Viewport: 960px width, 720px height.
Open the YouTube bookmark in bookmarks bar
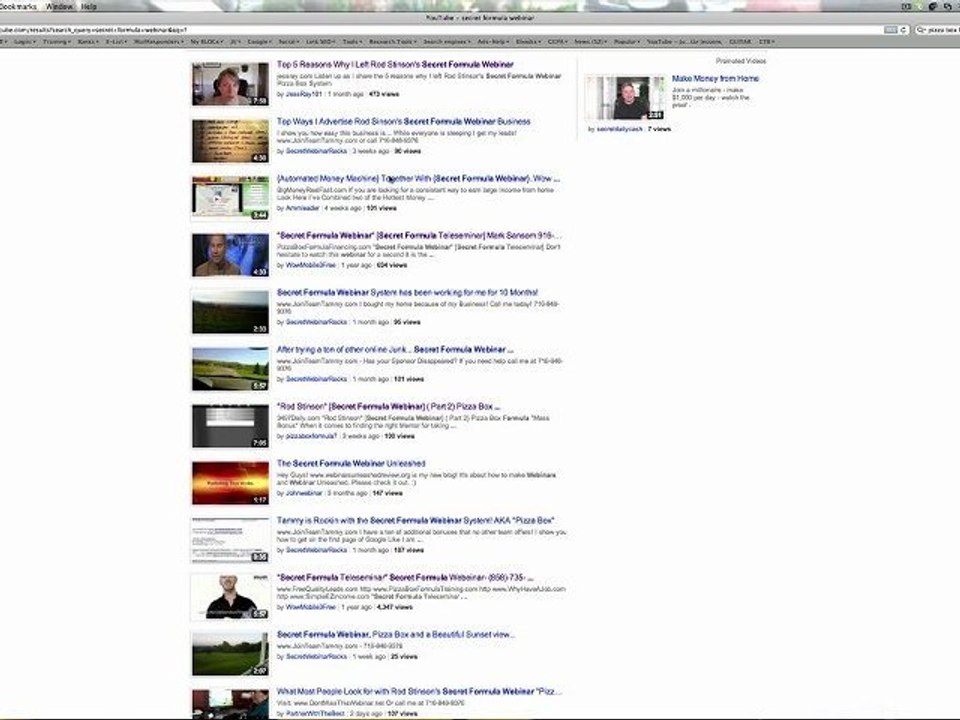coord(684,42)
